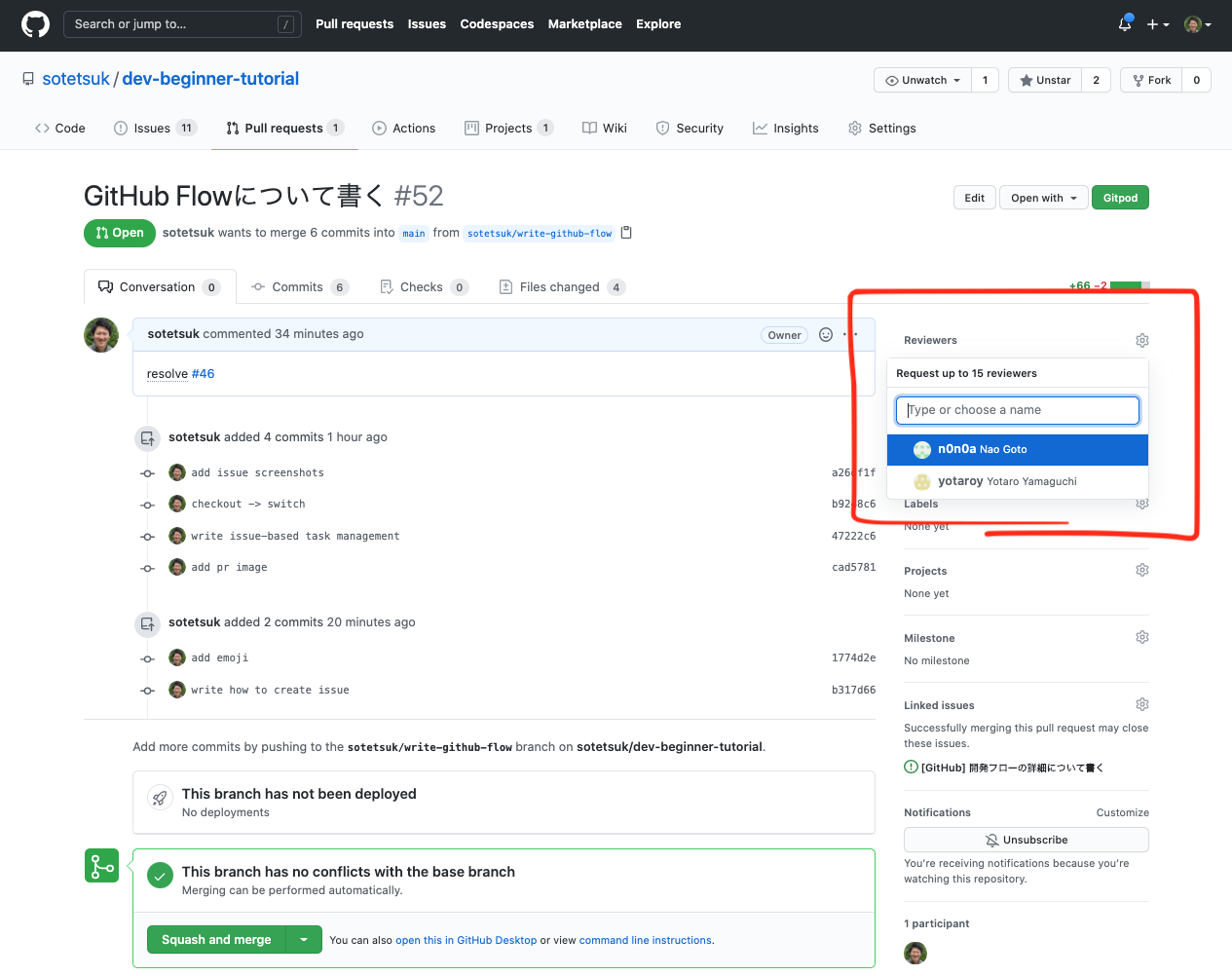Image resolution: width=1232 pixels, height=976 pixels.
Task: Open the Issues repository tab
Action: coord(156,128)
